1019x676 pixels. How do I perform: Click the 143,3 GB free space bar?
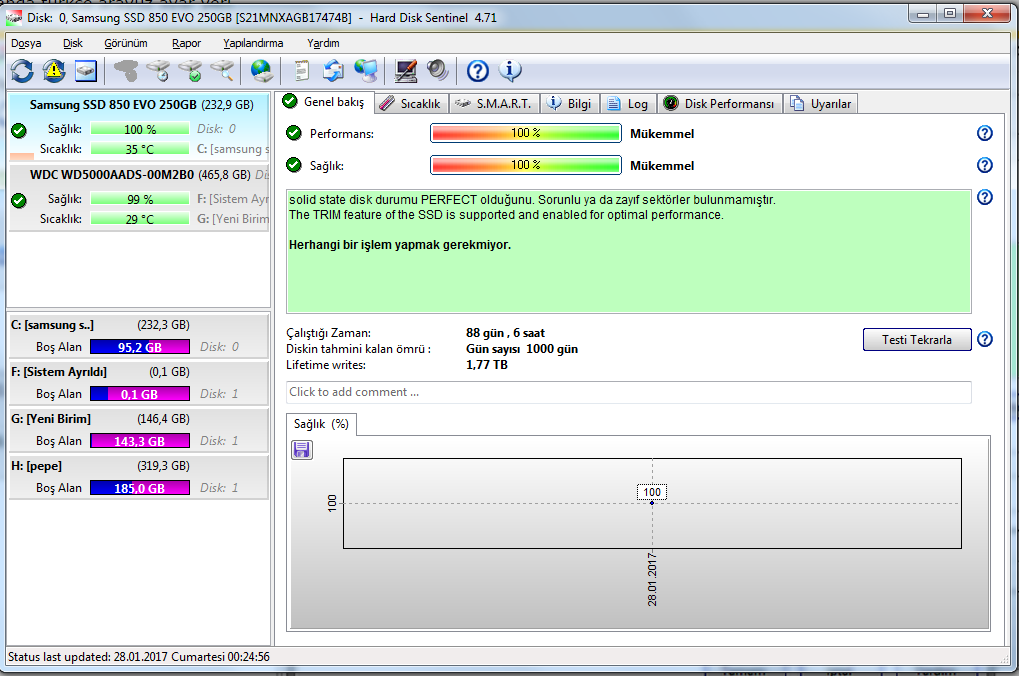point(140,441)
